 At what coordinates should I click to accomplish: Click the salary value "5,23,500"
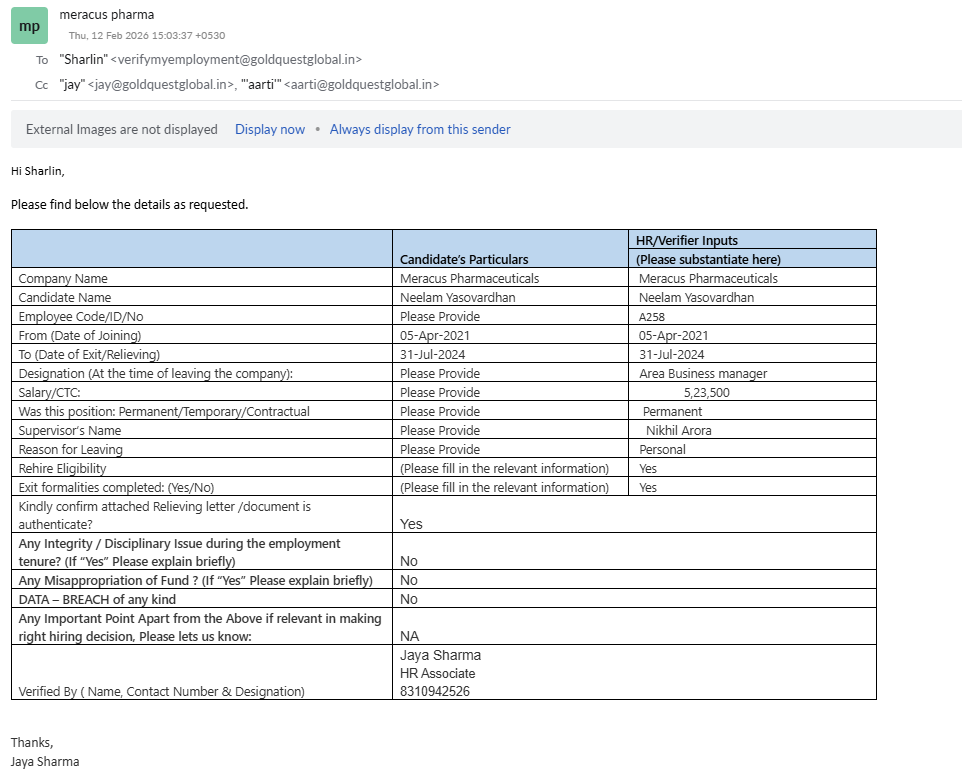[x=706, y=392]
